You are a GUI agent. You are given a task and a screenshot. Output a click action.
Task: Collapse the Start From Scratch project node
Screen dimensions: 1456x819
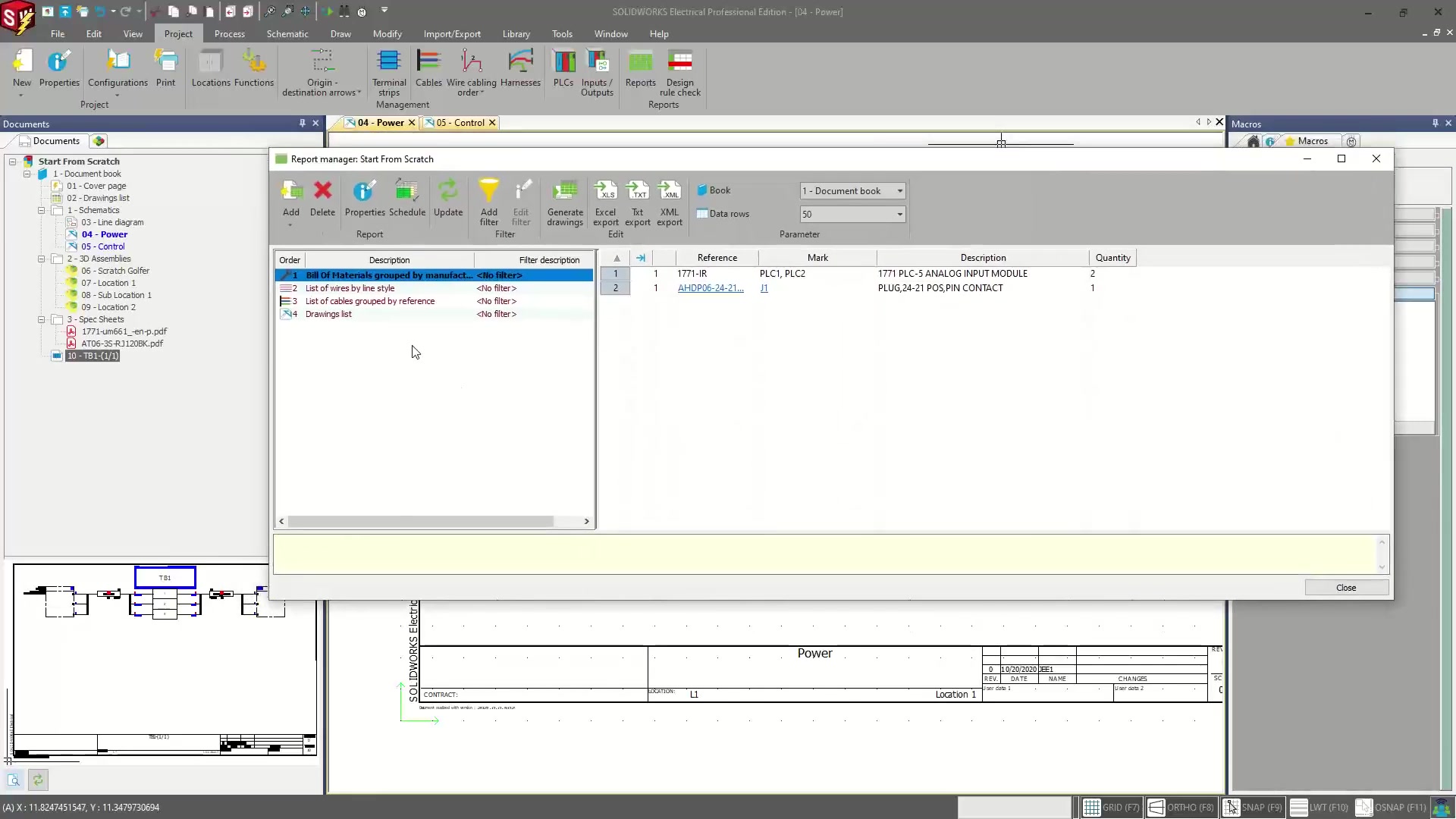coord(13,162)
